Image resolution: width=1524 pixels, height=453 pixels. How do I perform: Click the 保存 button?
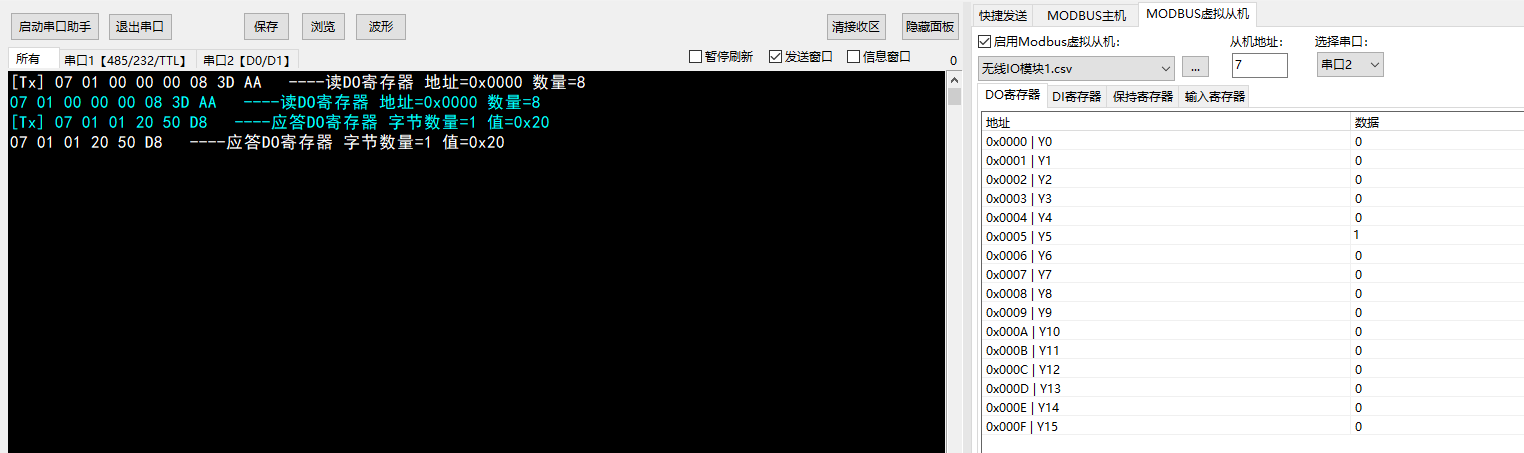266,26
